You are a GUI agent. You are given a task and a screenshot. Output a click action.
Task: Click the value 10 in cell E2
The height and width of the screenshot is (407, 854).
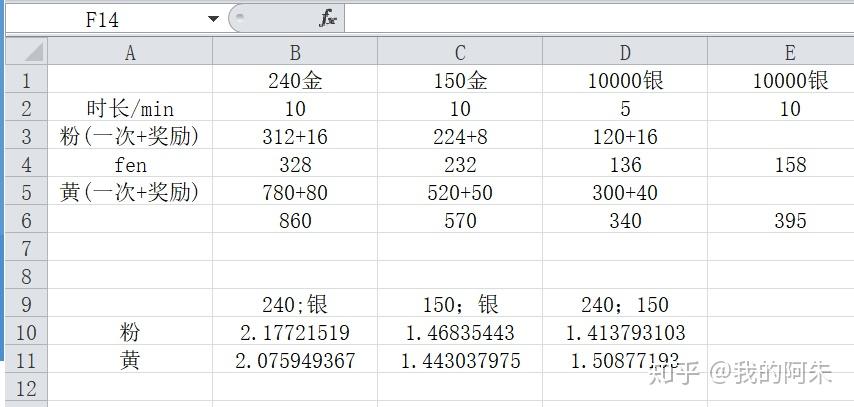pos(781,108)
